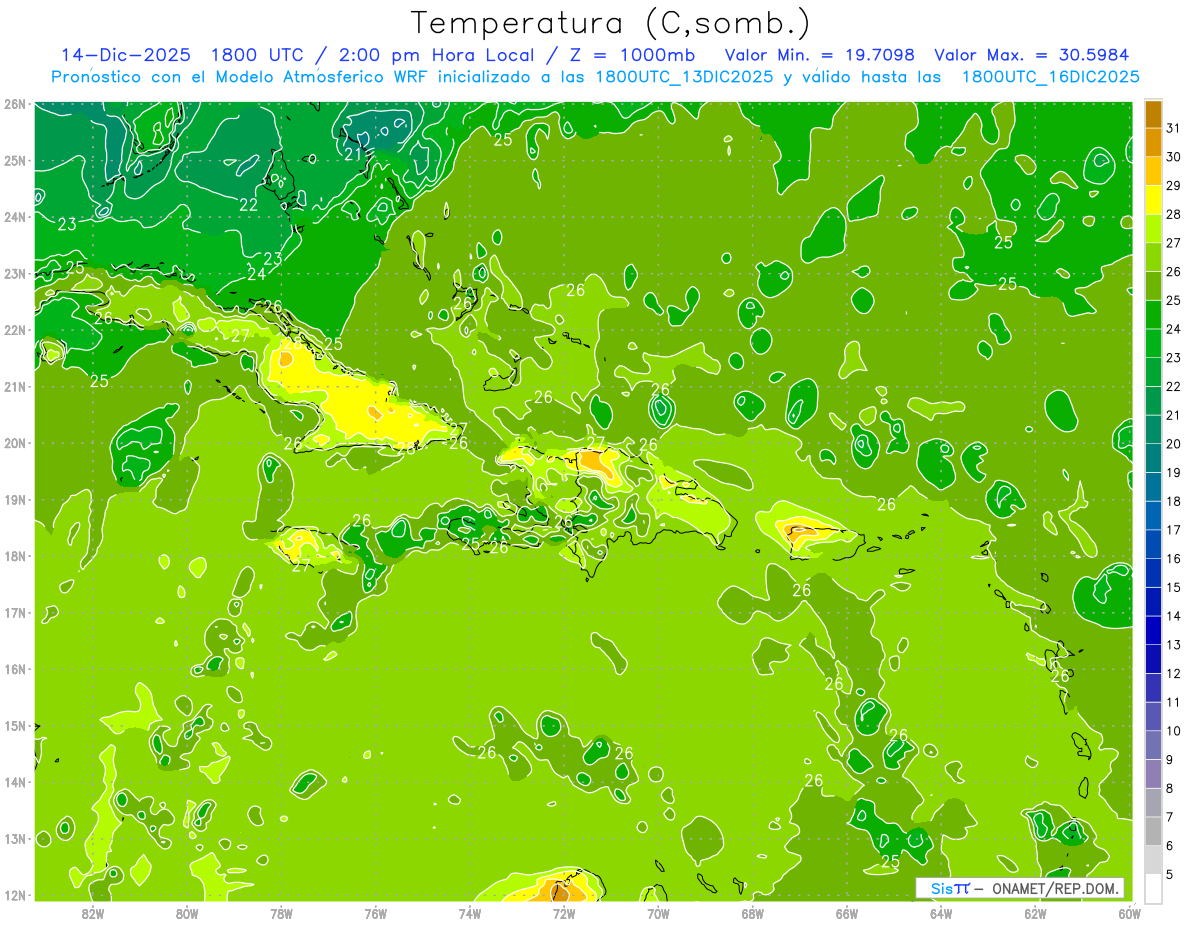Click the '22N' latitude axis label

coord(14,330)
